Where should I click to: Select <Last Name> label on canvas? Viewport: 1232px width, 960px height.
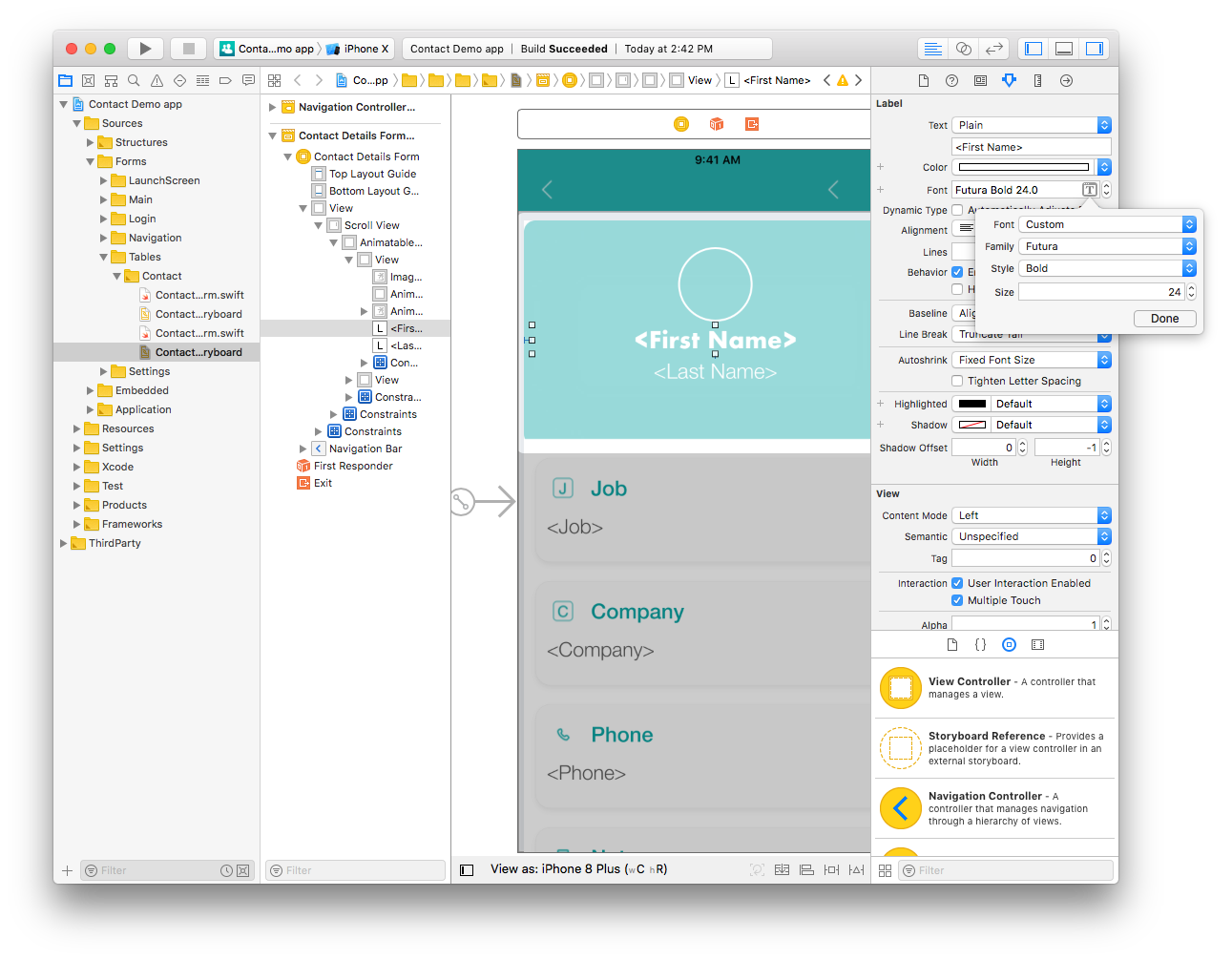pyautogui.click(x=715, y=371)
